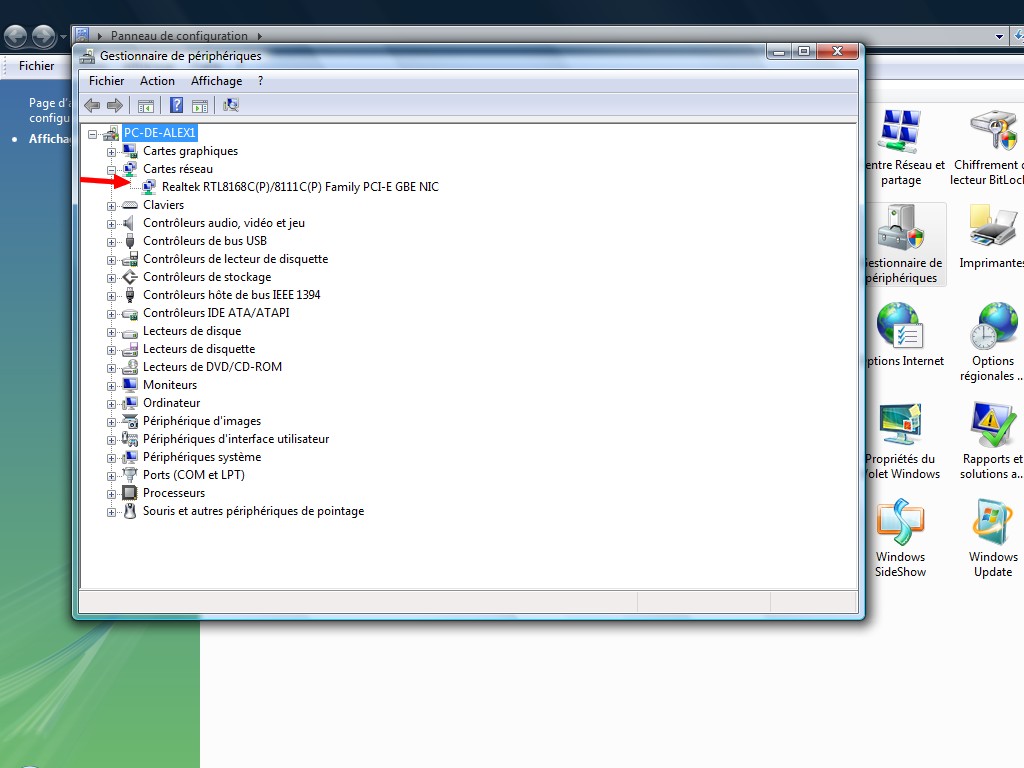Expand the Processeurs category

112,493
